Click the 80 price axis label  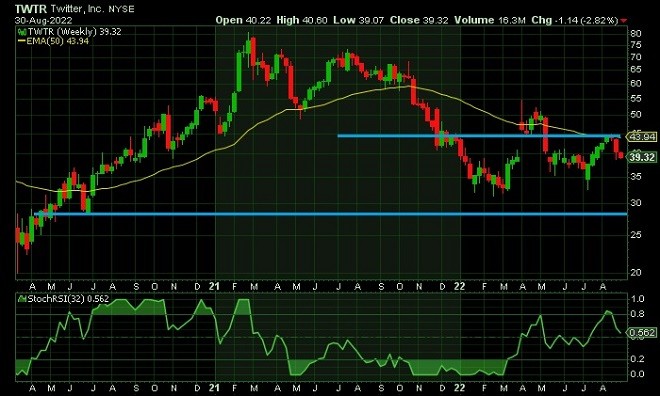coord(636,34)
